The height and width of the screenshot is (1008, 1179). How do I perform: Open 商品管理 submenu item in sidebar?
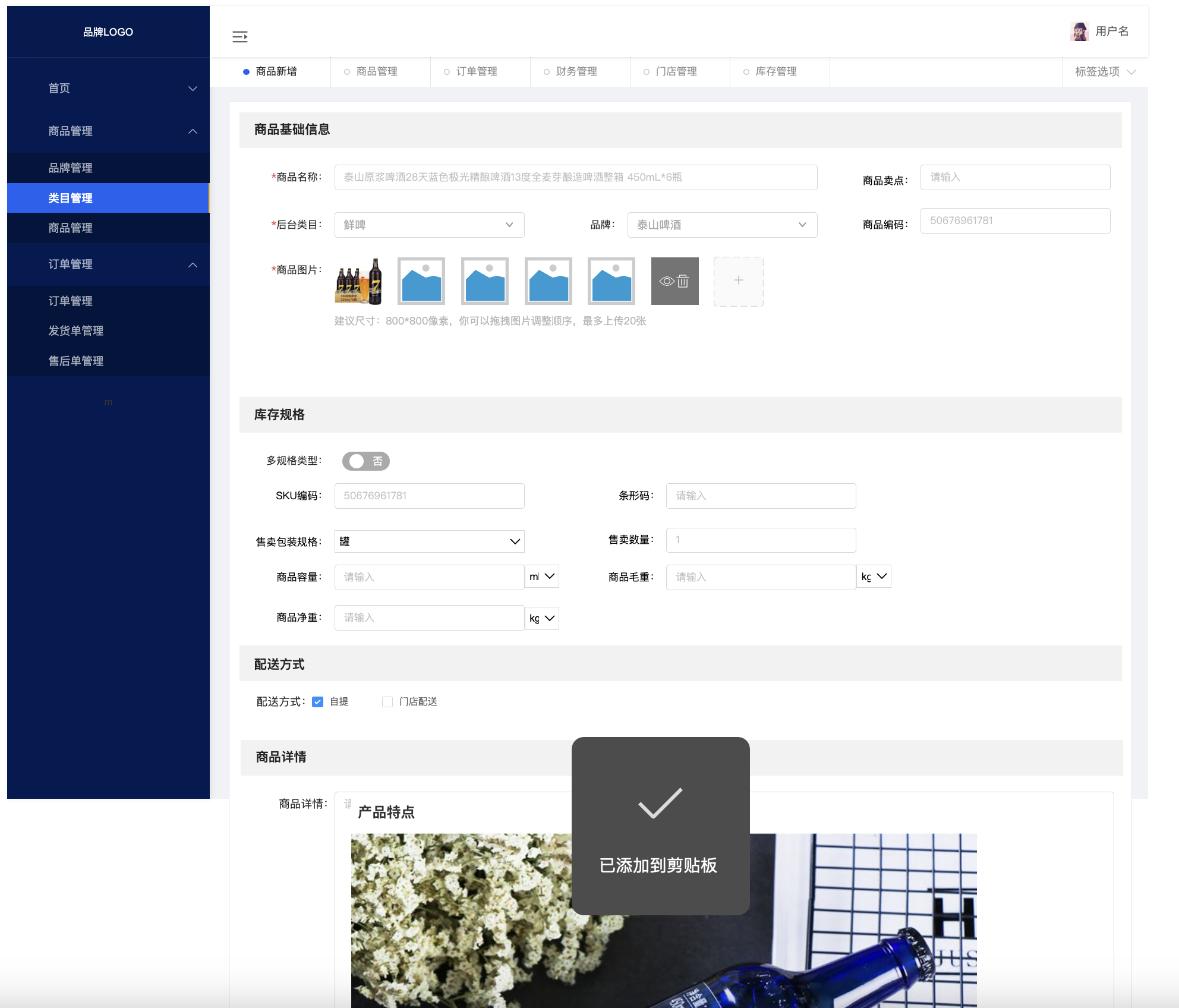[x=108, y=228]
